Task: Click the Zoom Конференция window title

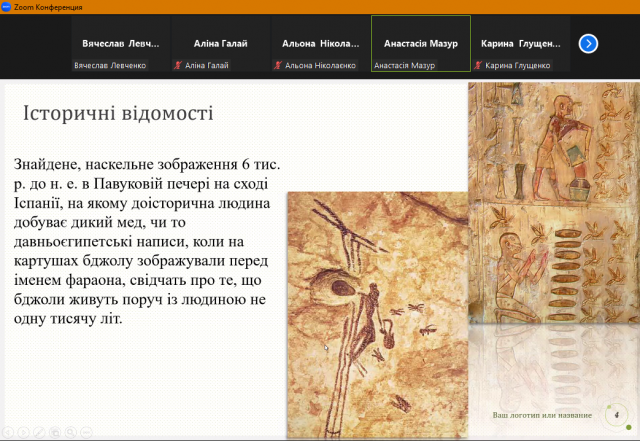Action: tap(48, 7)
